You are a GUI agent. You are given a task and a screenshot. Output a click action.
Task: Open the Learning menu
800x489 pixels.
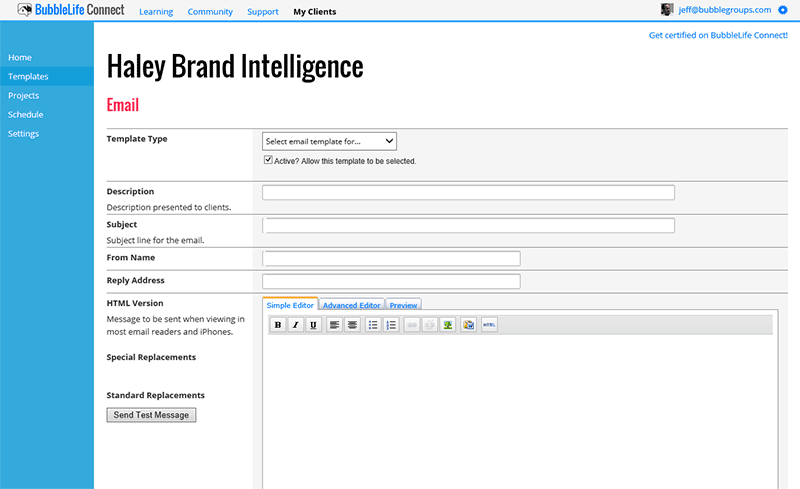tap(156, 12)
